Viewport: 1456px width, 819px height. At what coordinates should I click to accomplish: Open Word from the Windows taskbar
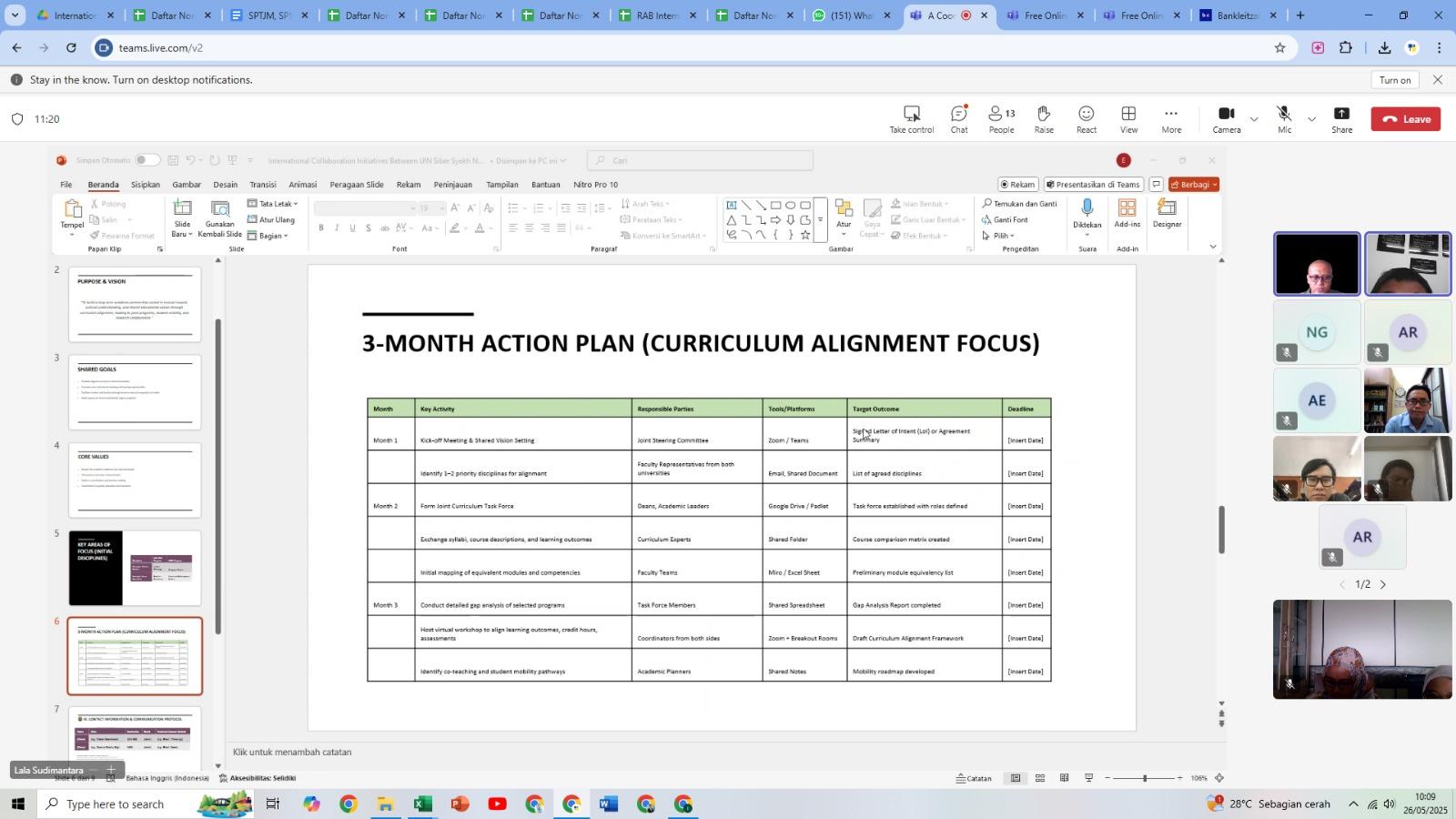(609, 804)
